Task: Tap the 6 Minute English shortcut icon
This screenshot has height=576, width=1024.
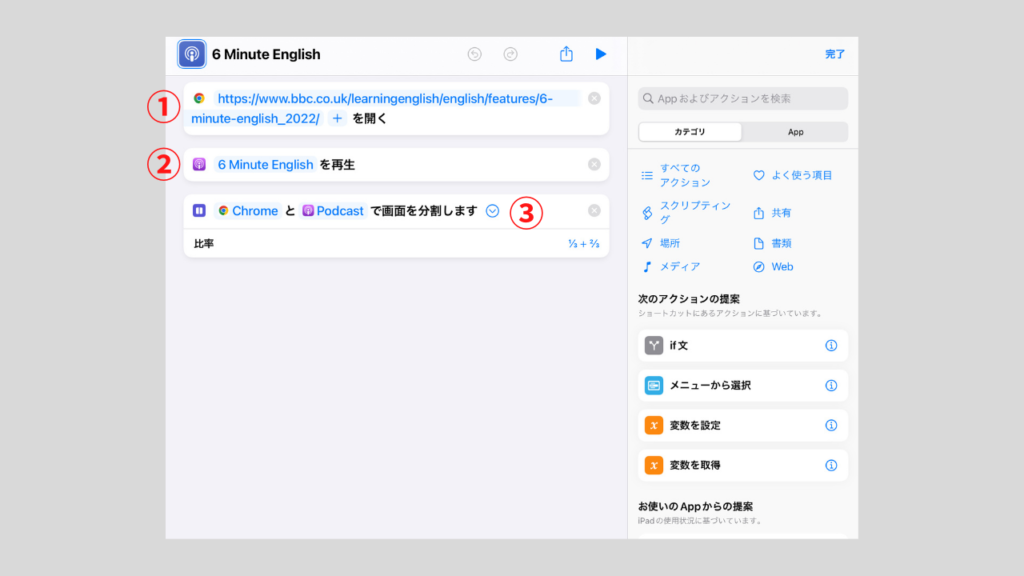Action: coord(191,54)
